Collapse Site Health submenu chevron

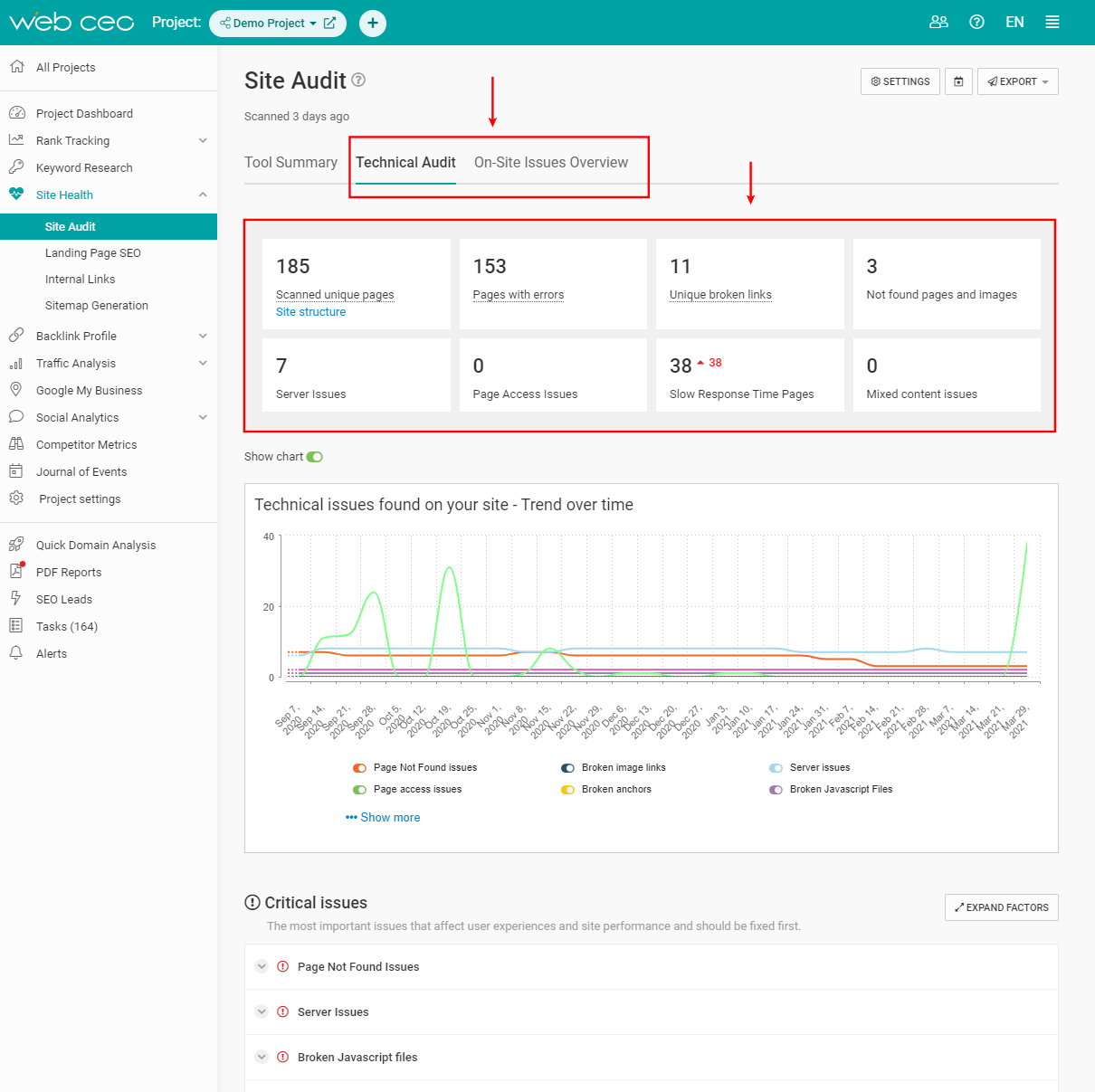tap(203, 195)
